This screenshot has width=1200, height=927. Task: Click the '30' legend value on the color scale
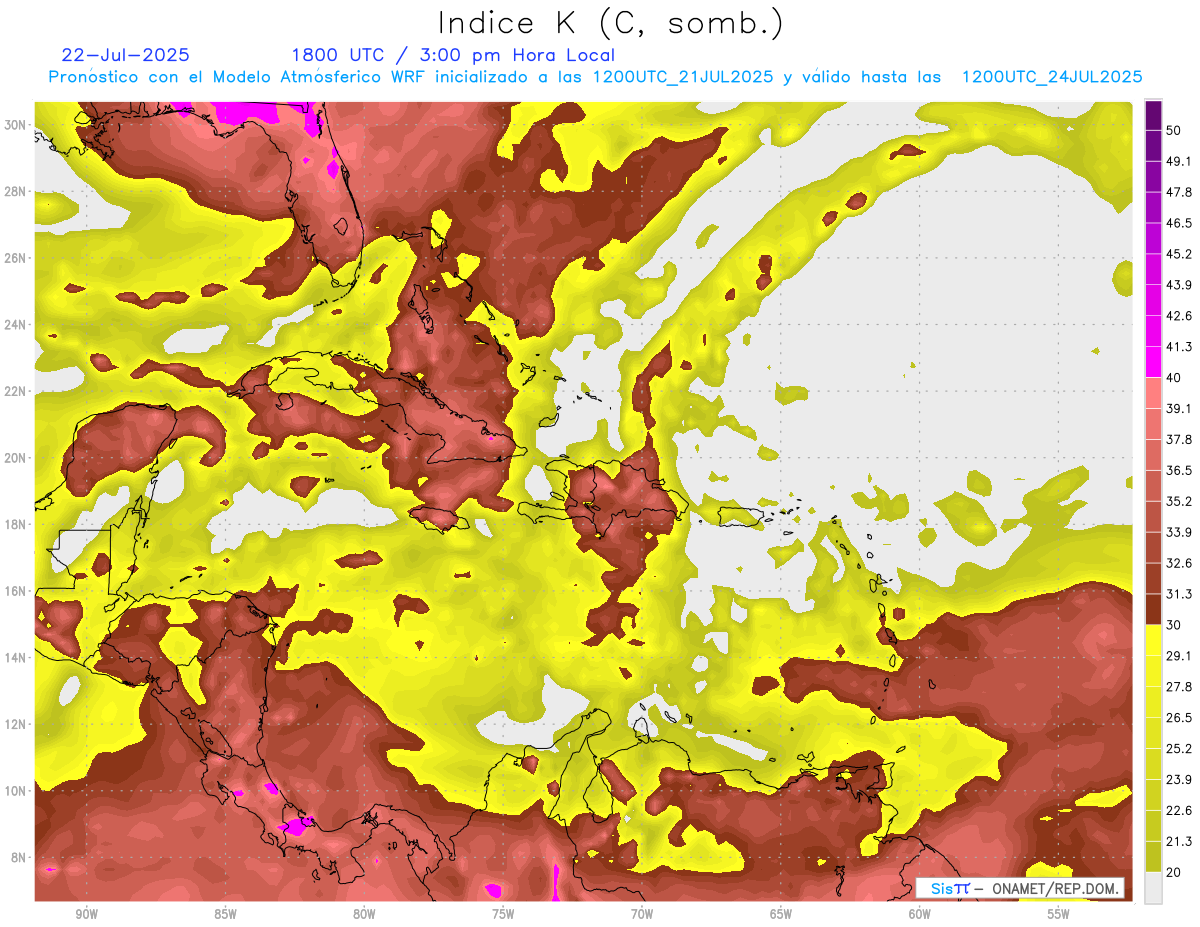pos(1174,624)
